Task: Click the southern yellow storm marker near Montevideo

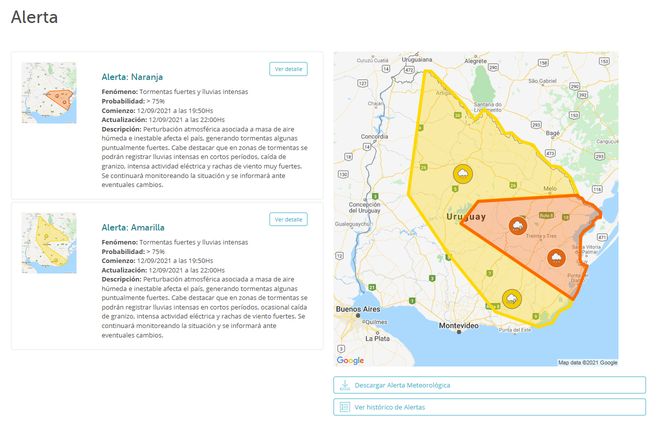Action: [x=512, y=298]
